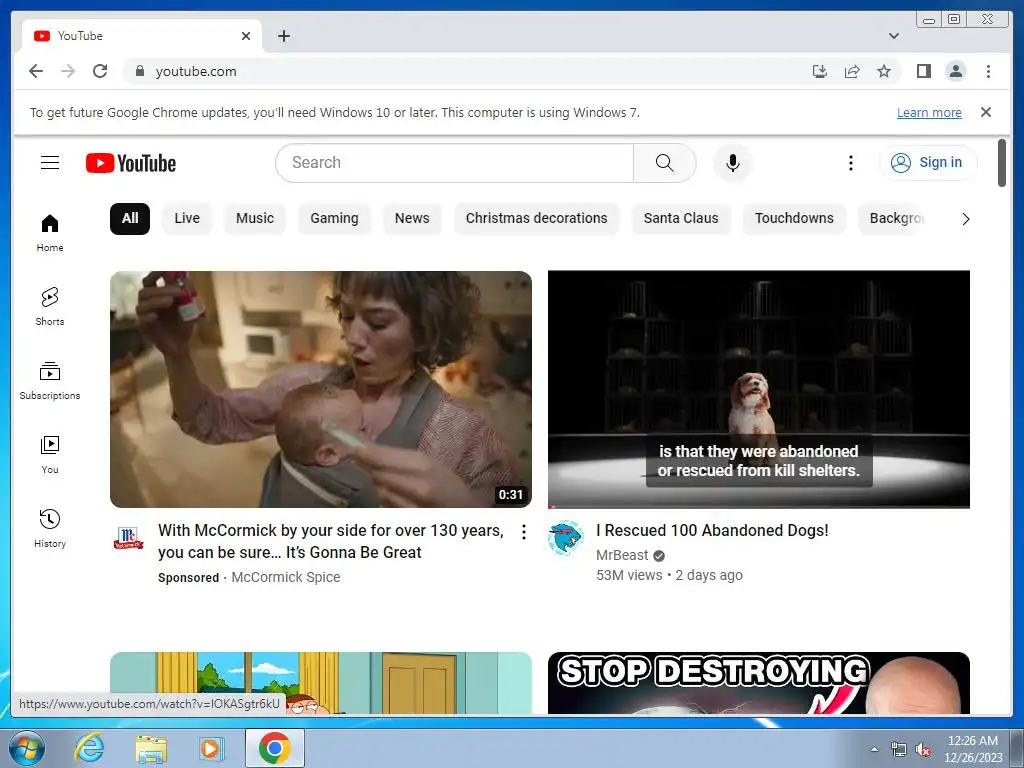The height and width of the screenshot is (768, 1024).
Task: Click browser forward arrow
Action: click(x=68, y=71)
